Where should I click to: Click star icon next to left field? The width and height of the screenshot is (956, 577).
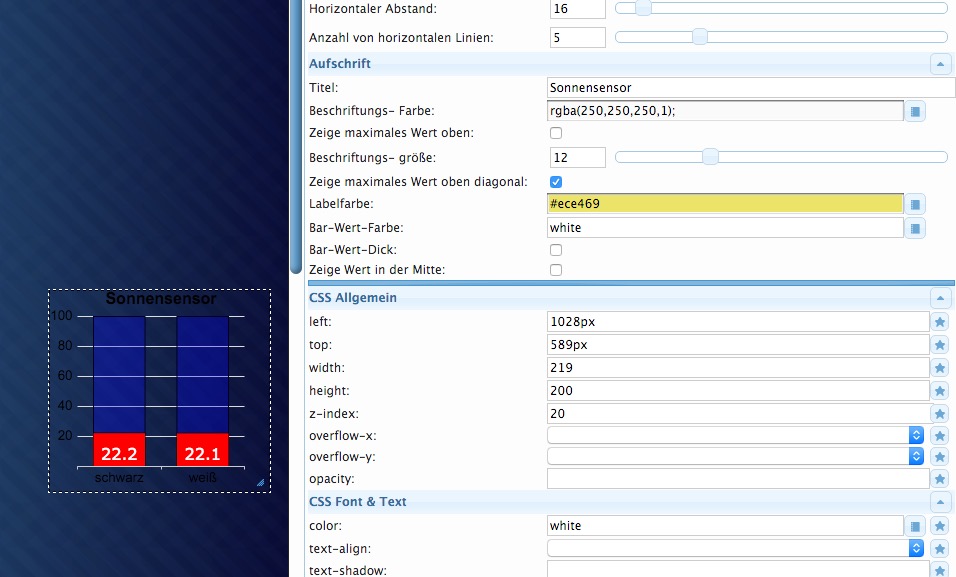coord(940,322)
